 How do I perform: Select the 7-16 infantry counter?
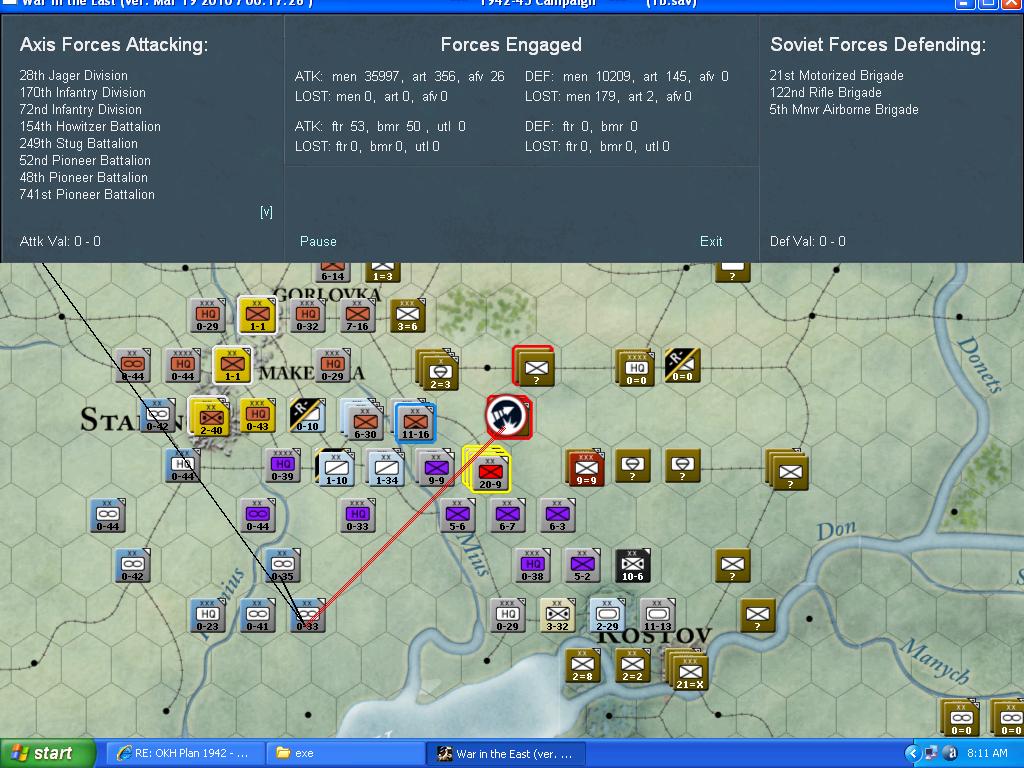click(x=357, y=315)
